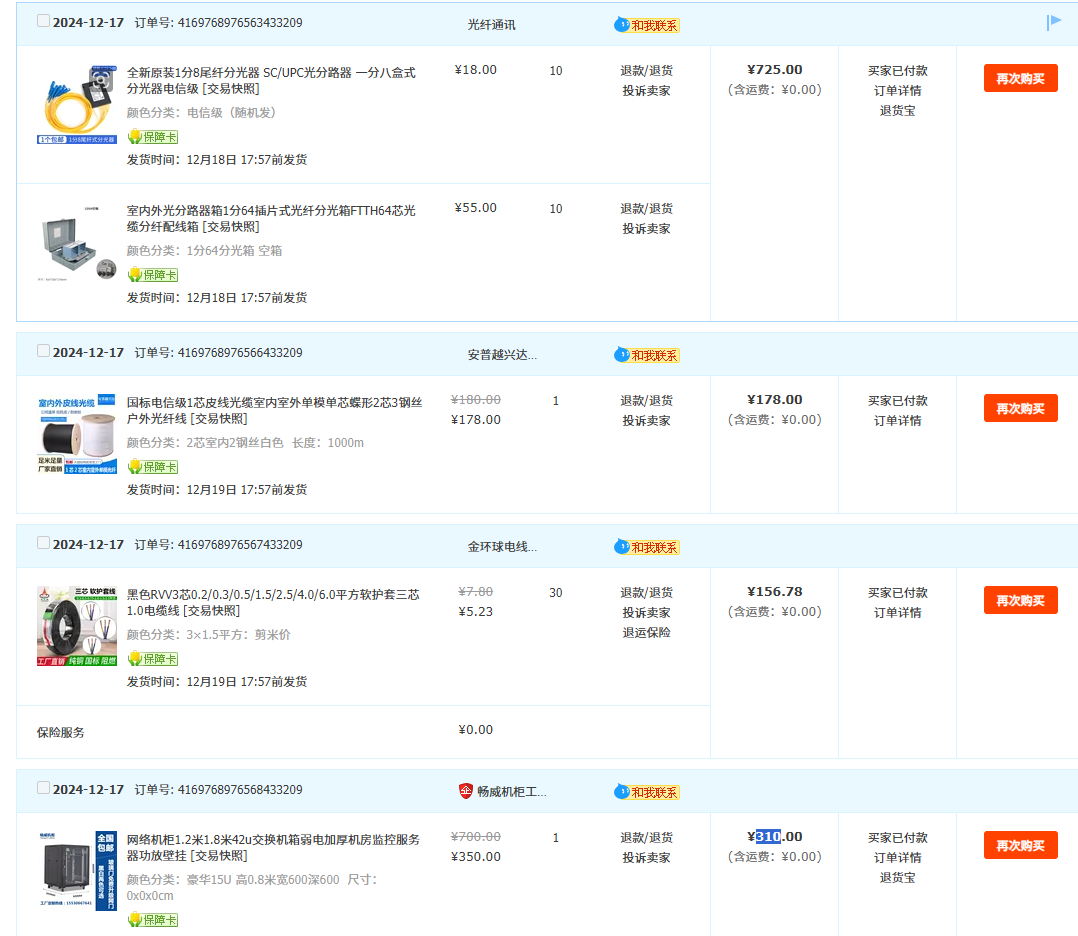Toggle the checkbox for order 4169768976568433209
1078x936 pixels.
pos(43,788)
